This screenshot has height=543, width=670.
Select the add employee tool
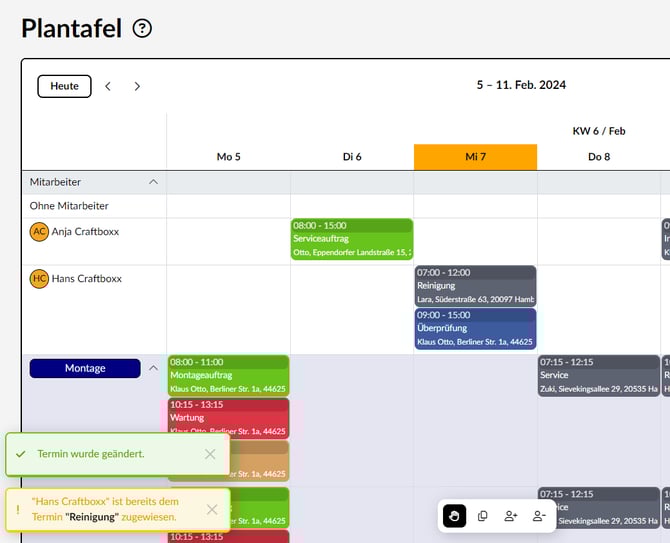point(511,516)
